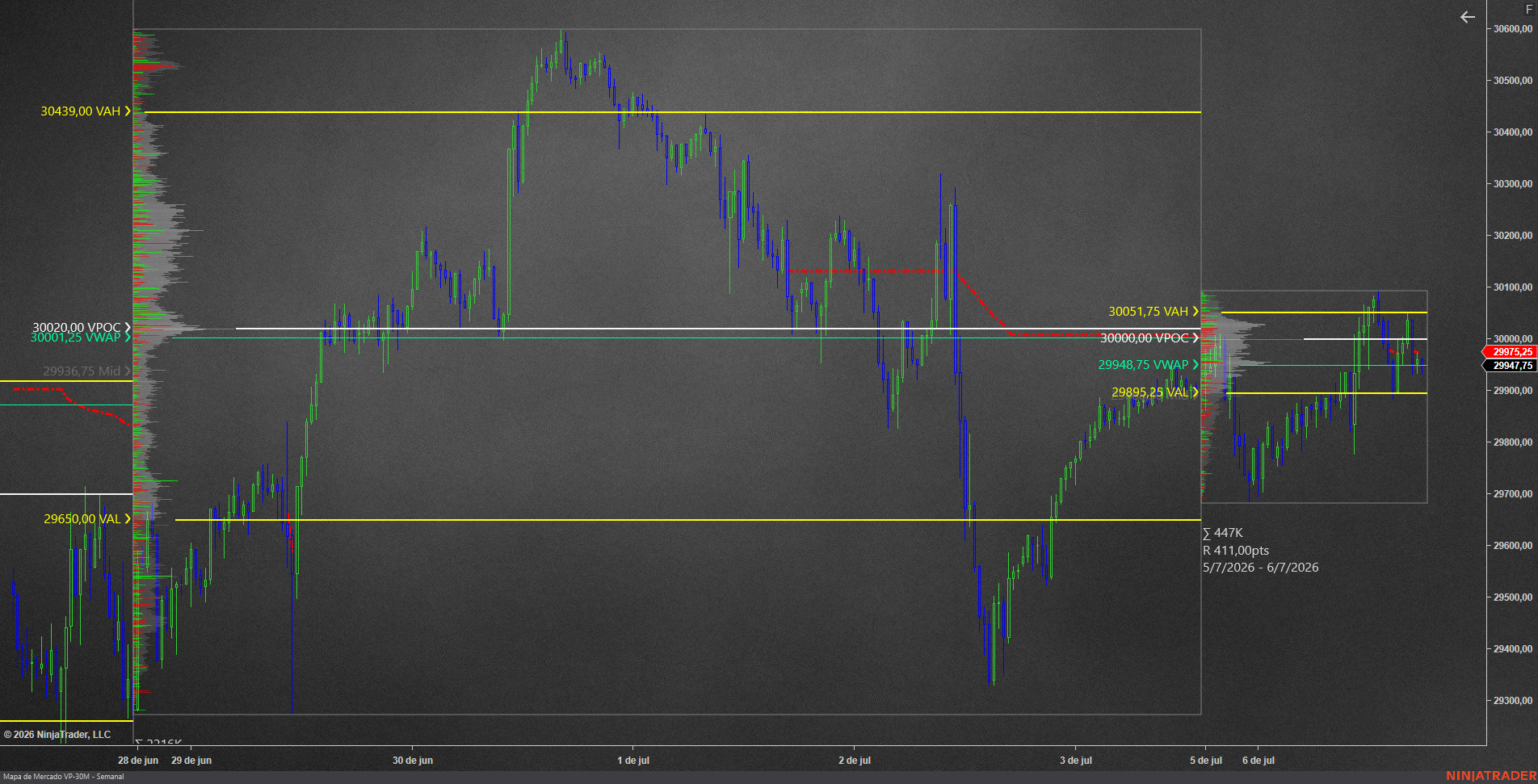This screenshot has height=784, width=1538.
Task: Click the NINJATRADER logo in bottom corner
Action: (x=1491, y=775)
